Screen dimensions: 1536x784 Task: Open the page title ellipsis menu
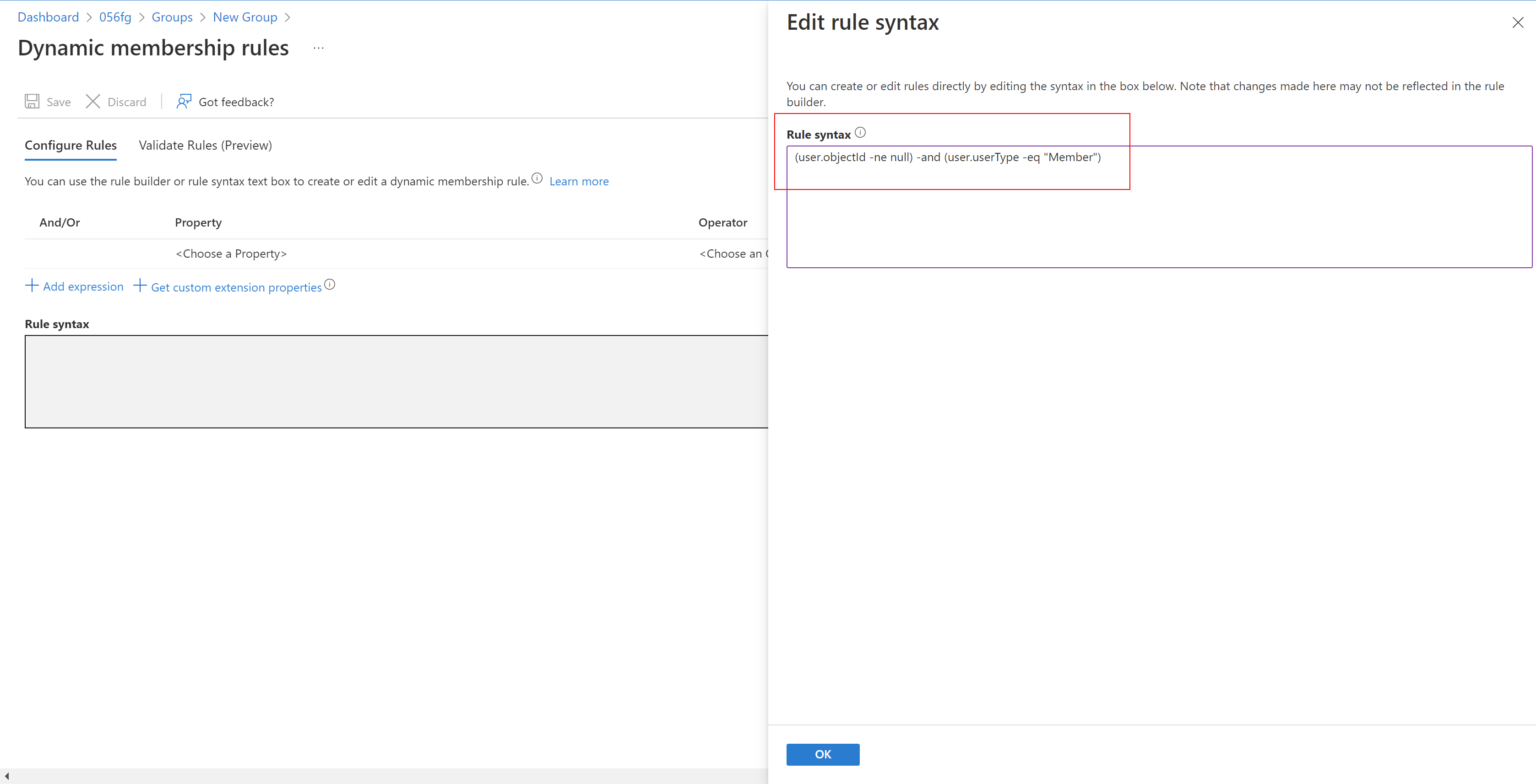(x=318, y=48)
